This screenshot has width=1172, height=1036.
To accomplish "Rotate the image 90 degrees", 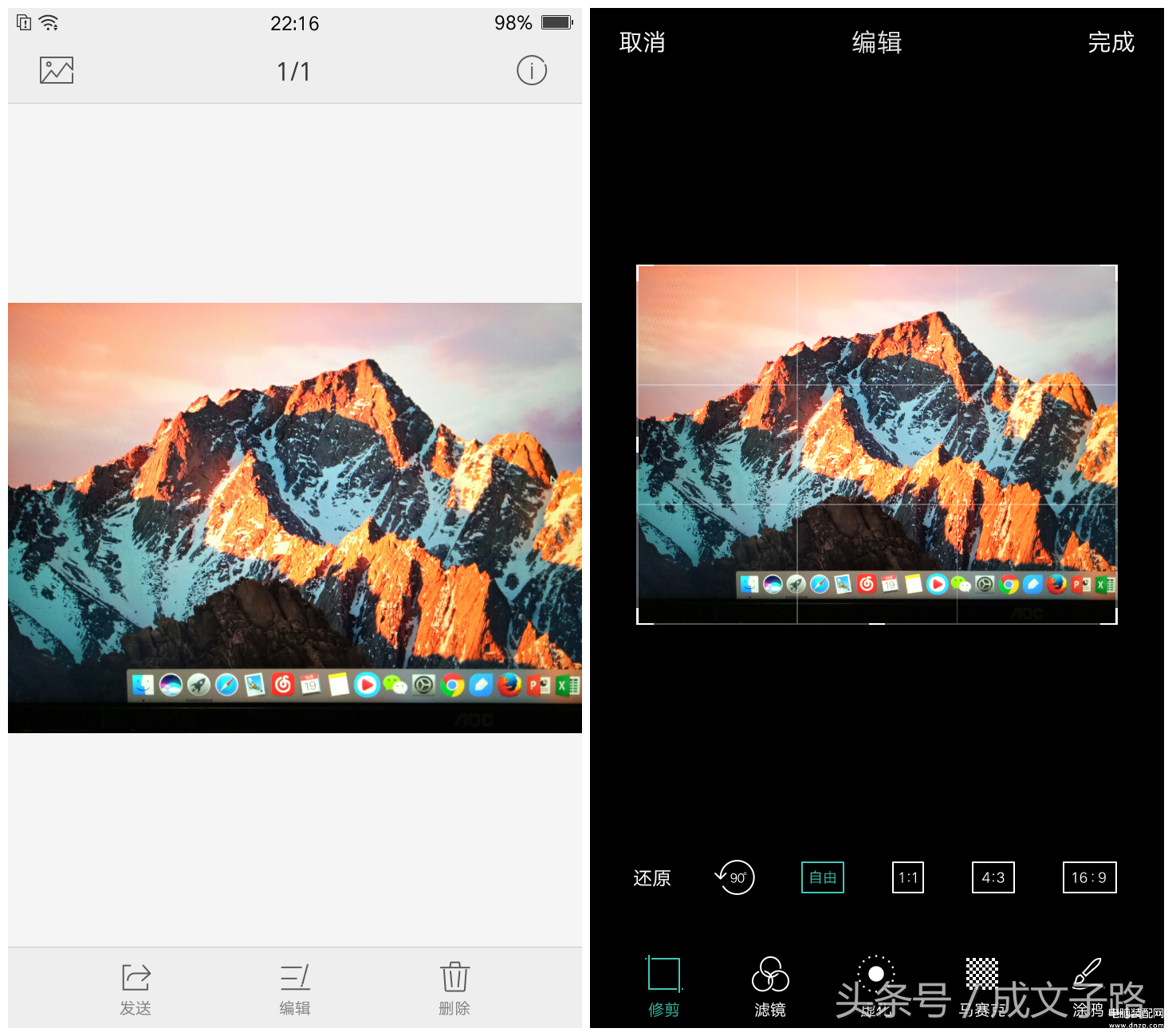I will click(735, 877).
